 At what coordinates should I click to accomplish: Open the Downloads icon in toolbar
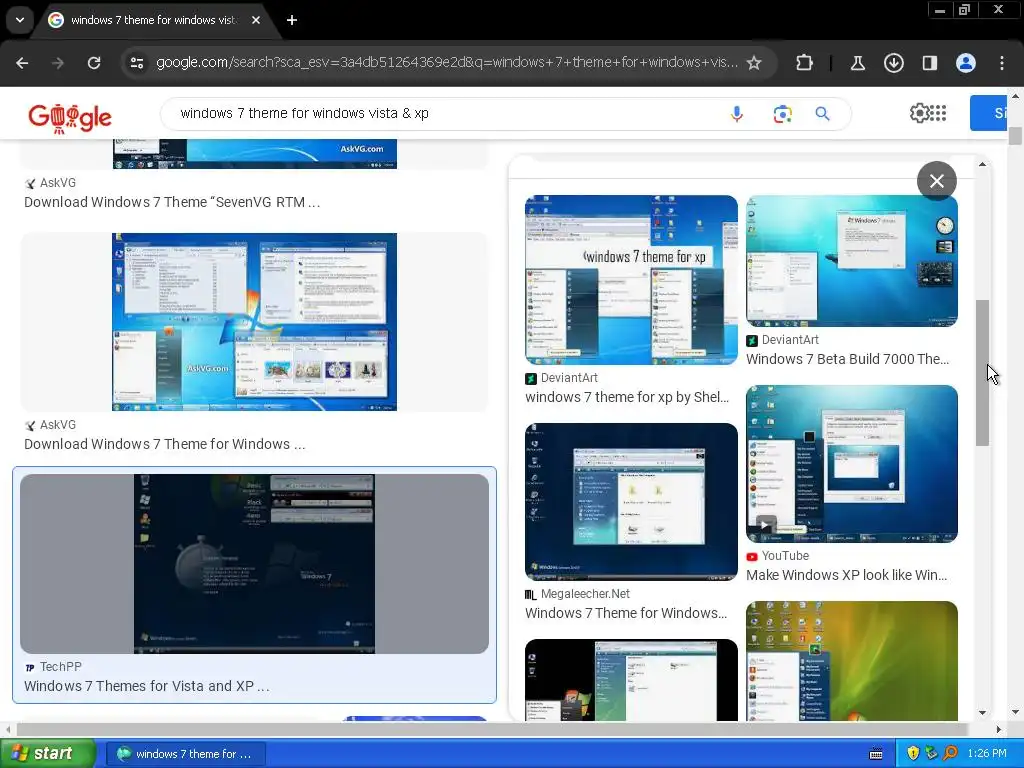(893, 63)
